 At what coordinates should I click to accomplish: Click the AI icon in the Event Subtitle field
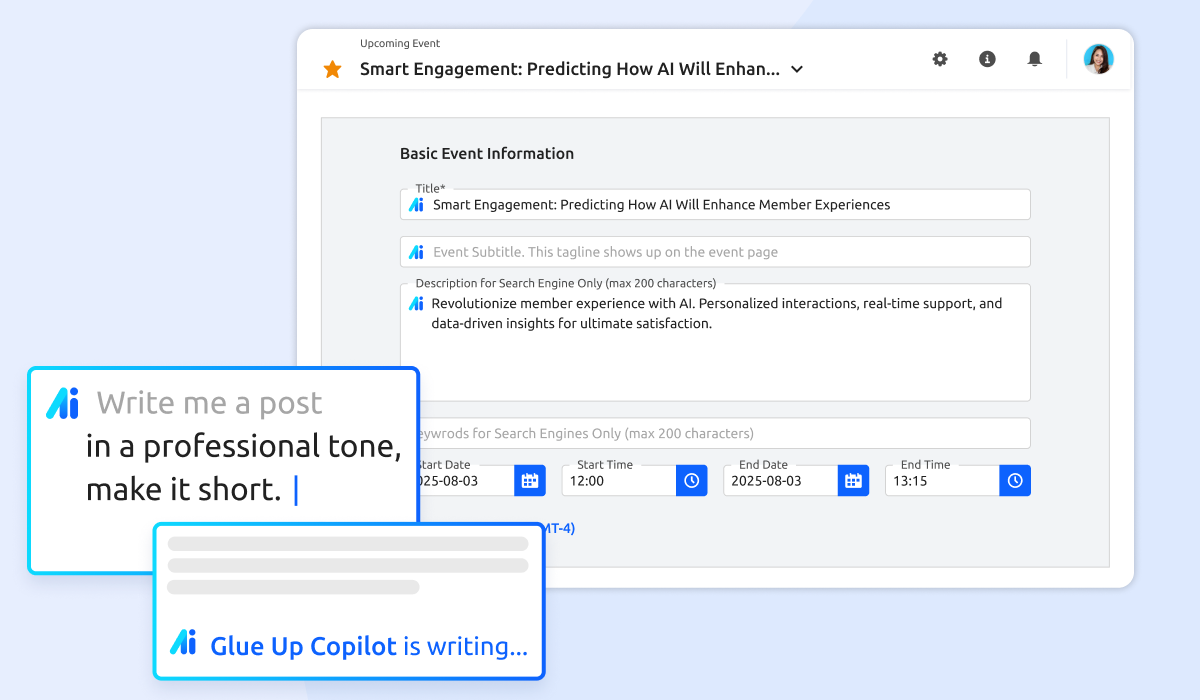[x=416, y=251]
